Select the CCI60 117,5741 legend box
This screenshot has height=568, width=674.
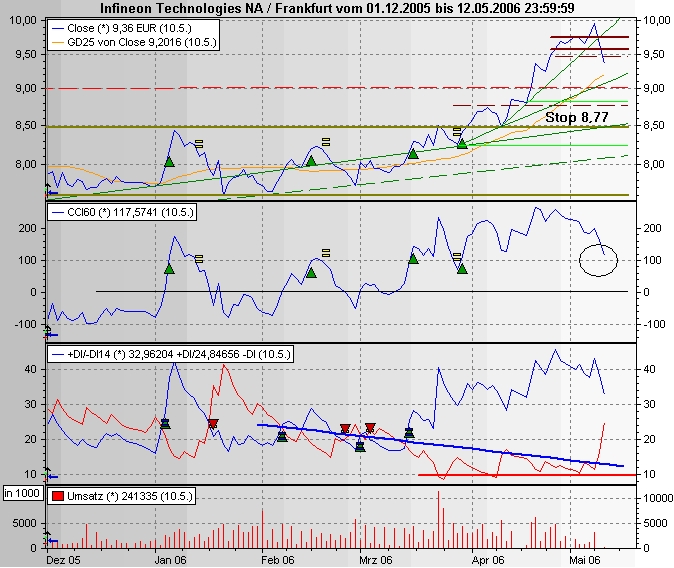(x=122, y=212)
